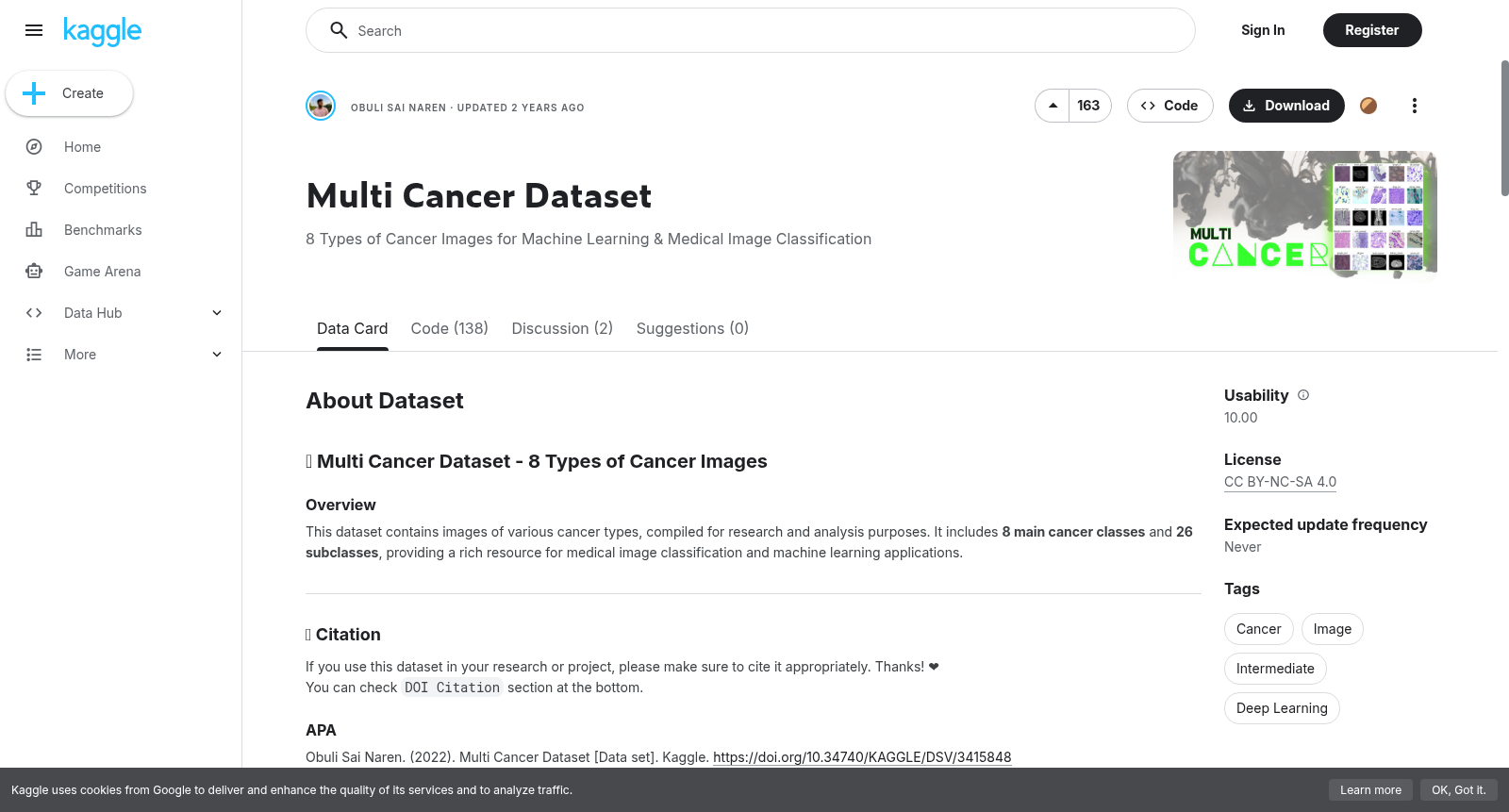Click the upvote arrow on dataset
The height and width of the screenshot is (812, 1509).
pos(1053,106)
